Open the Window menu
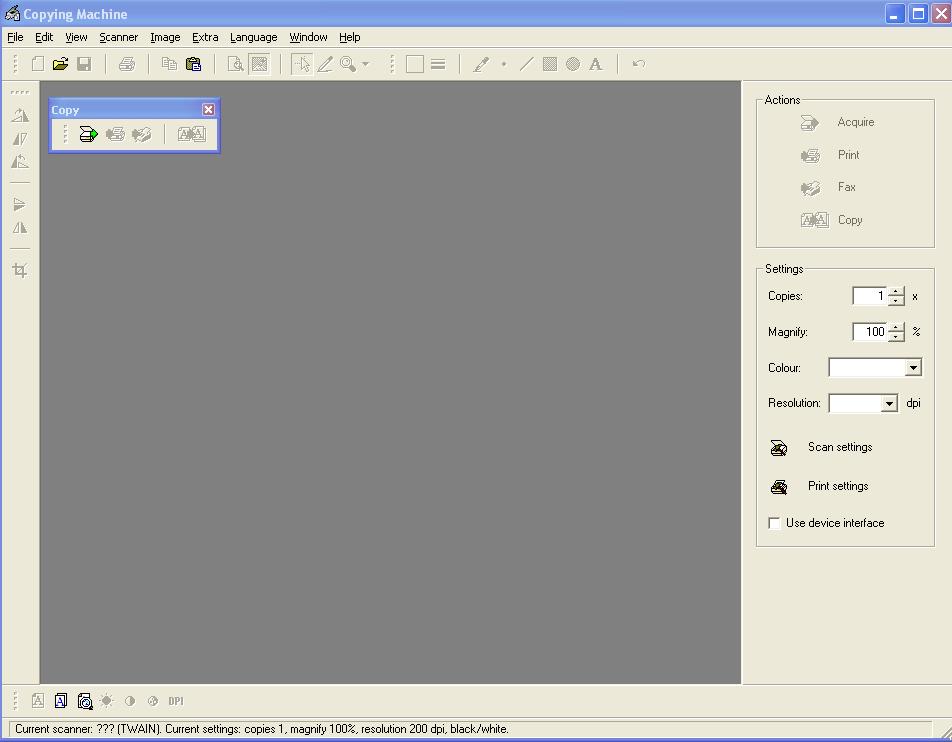The height and width of the screenshot is (742, 952). pyautogui.click(x=308, y=37)
